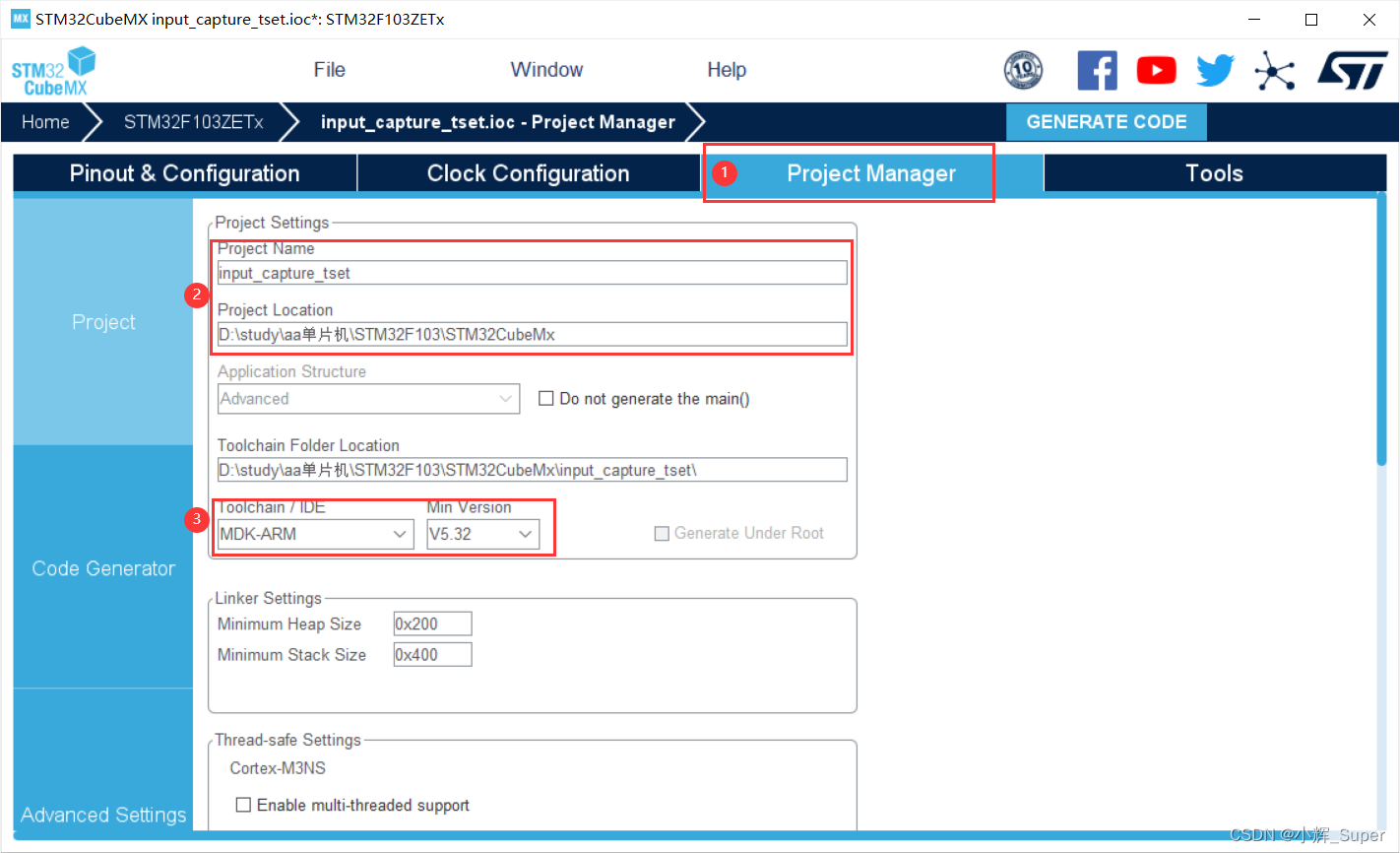Open the Toolchain / IDE MDK-ARM dropdown

[315, 534]
